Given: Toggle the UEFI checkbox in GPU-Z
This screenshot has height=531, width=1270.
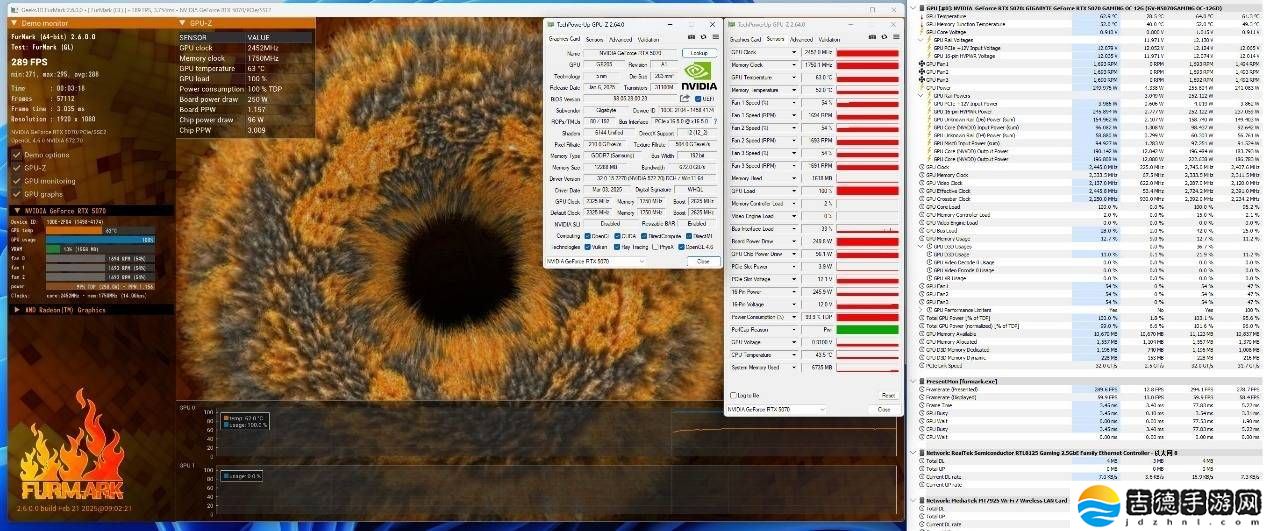Looking at the screenshot, I should (x=696, y=99).
